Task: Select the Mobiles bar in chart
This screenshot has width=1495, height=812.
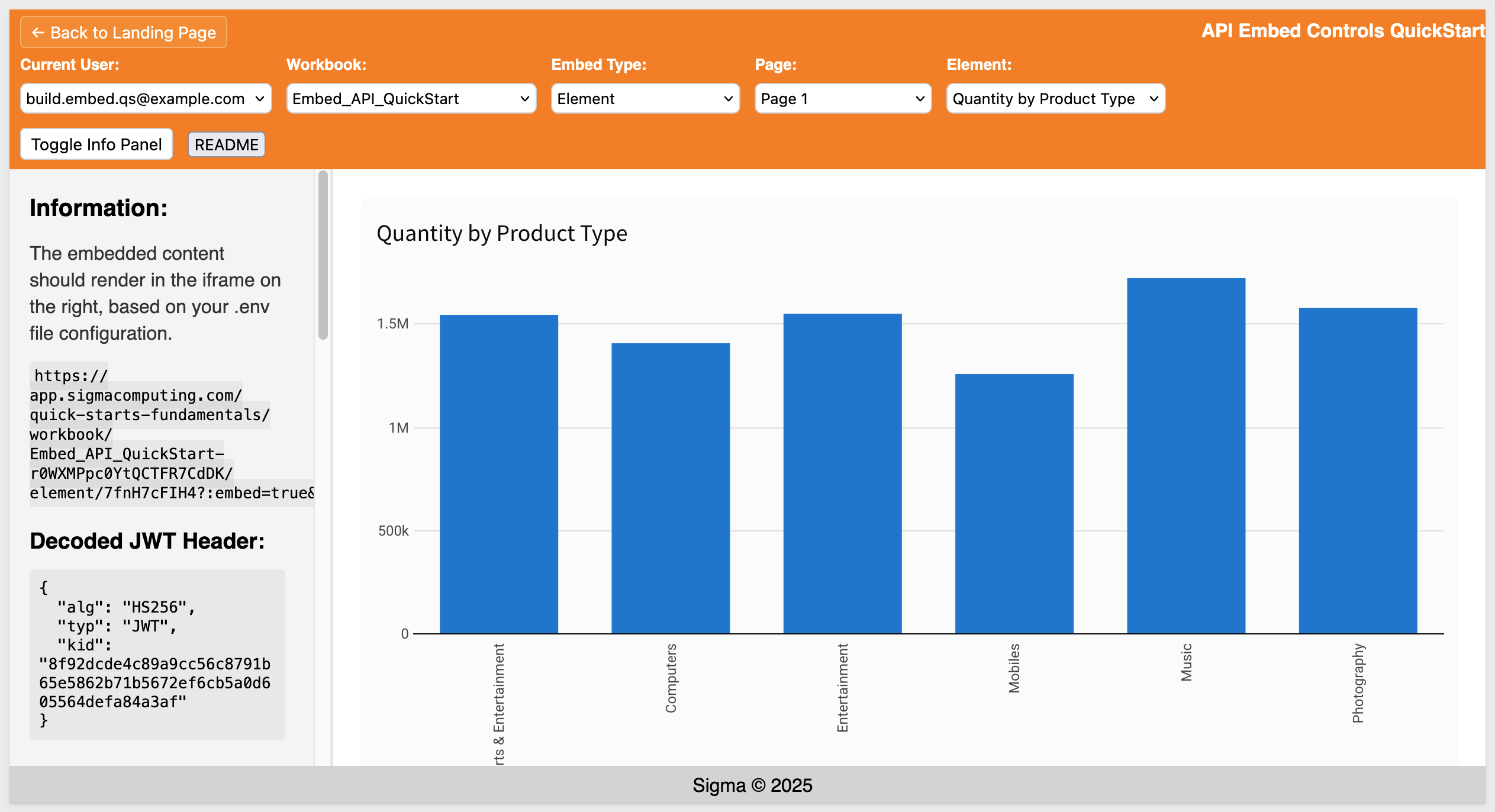Action: click(1014, 503)
